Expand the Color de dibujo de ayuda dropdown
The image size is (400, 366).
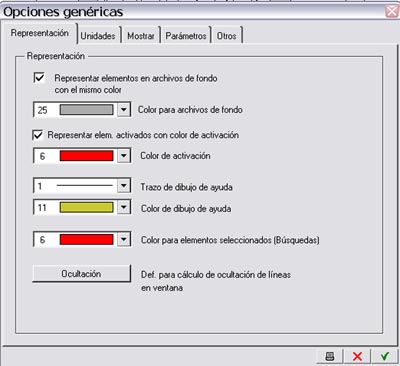click(124, 208)
